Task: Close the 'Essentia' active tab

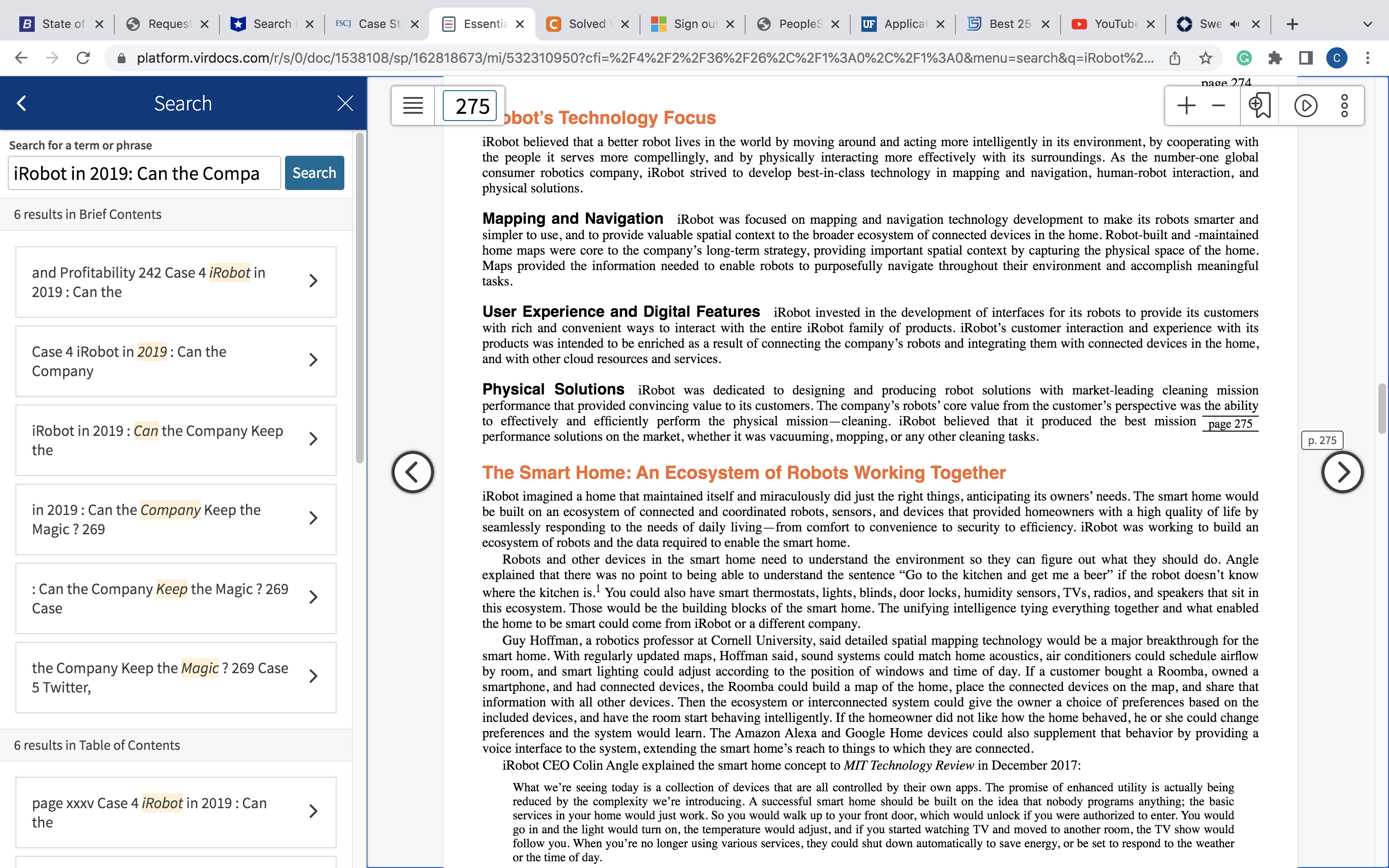Action: pos(520,24)
